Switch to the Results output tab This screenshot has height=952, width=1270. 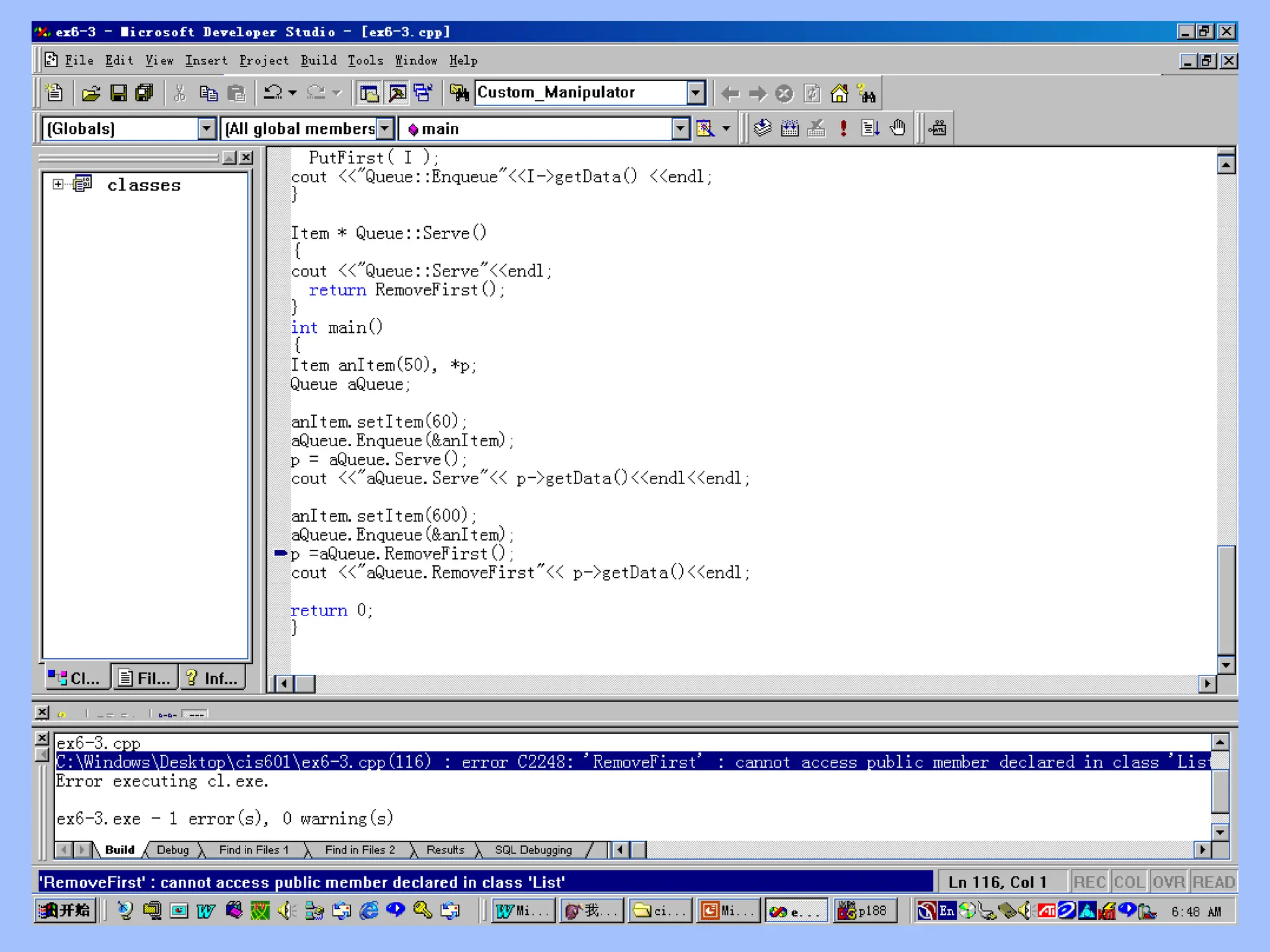(x=445, y=850)
